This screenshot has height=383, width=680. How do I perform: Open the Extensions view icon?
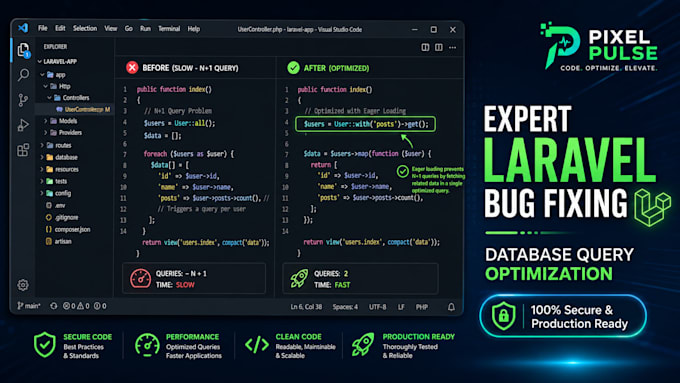click(23, 150)
